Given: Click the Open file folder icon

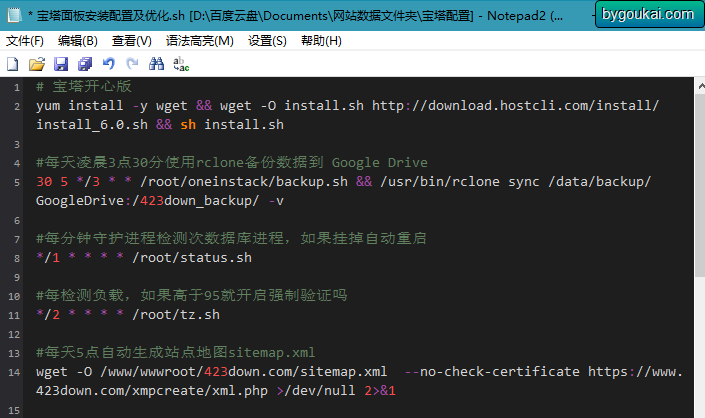Looking at the screenshot, I should tap(37, 64).
